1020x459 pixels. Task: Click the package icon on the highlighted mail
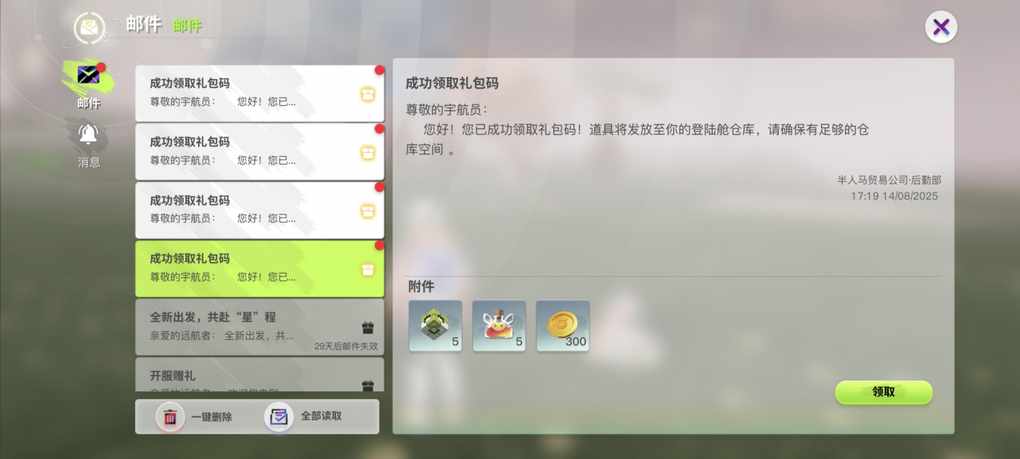point(368,270)
